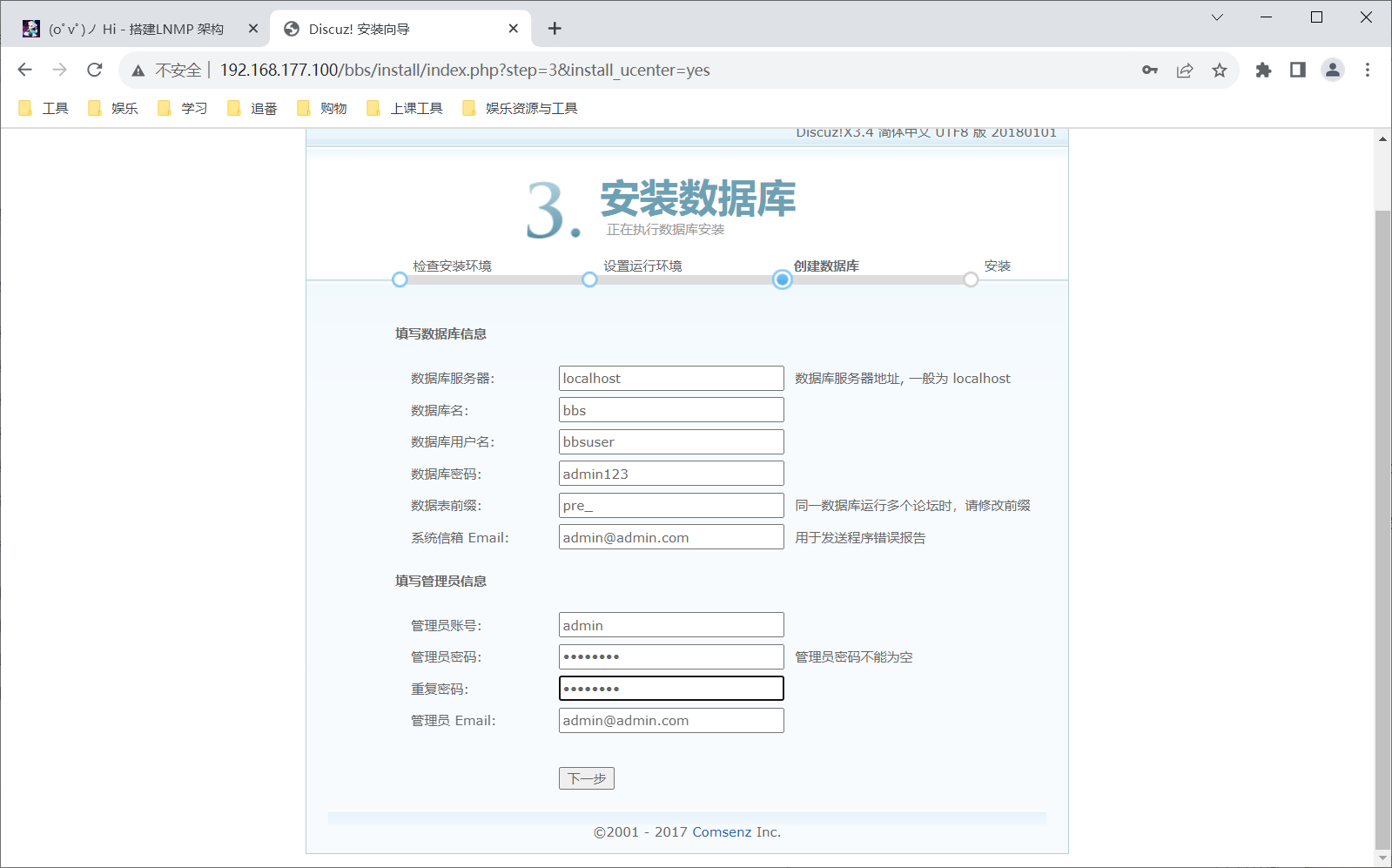The image size is (1392, 868).
Task: Select the 数据库用户名 bbsuser field
Action: [x=671, y=441]
